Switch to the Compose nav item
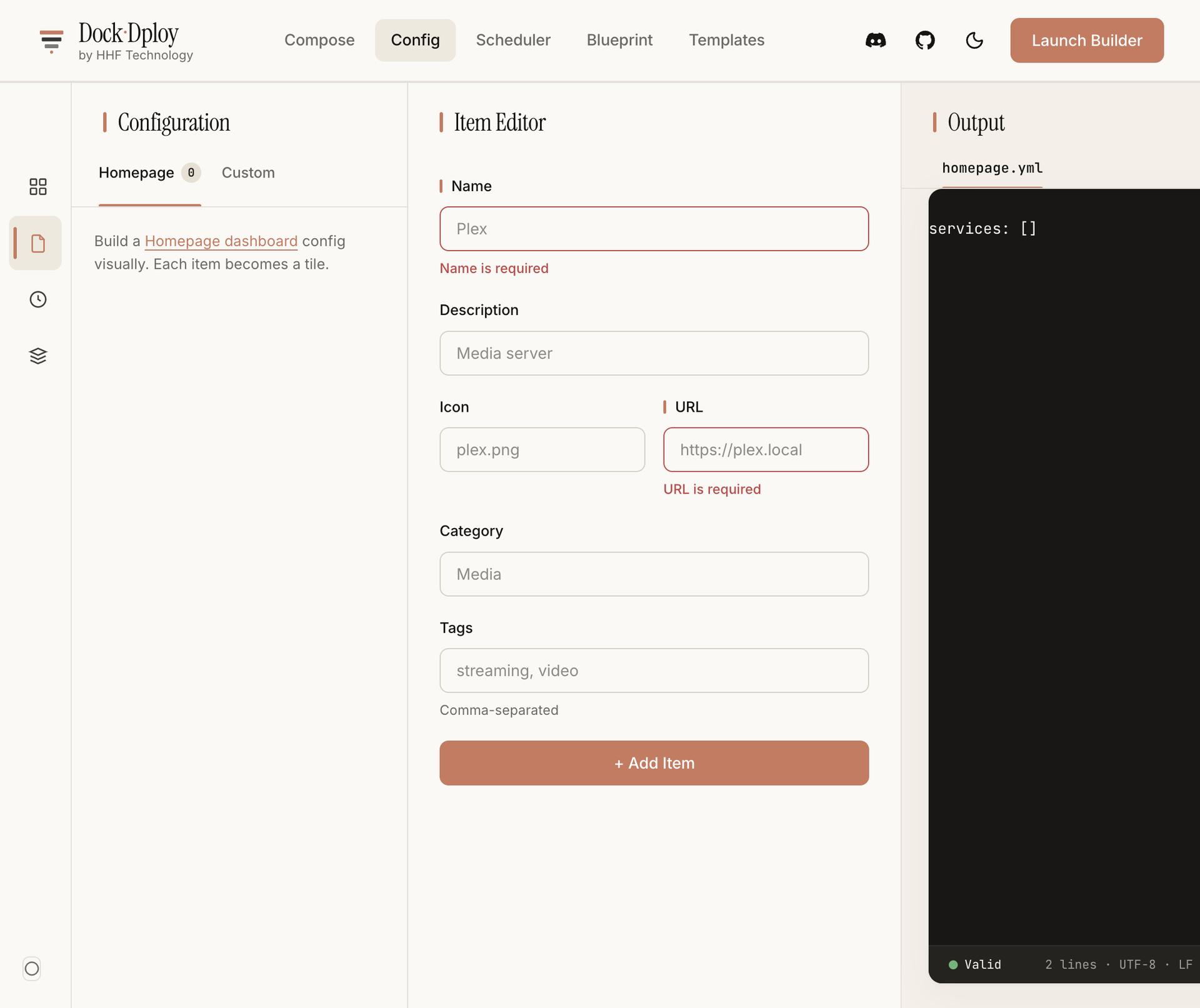The image size is (1200, 1008). click(x=319, y=40)
